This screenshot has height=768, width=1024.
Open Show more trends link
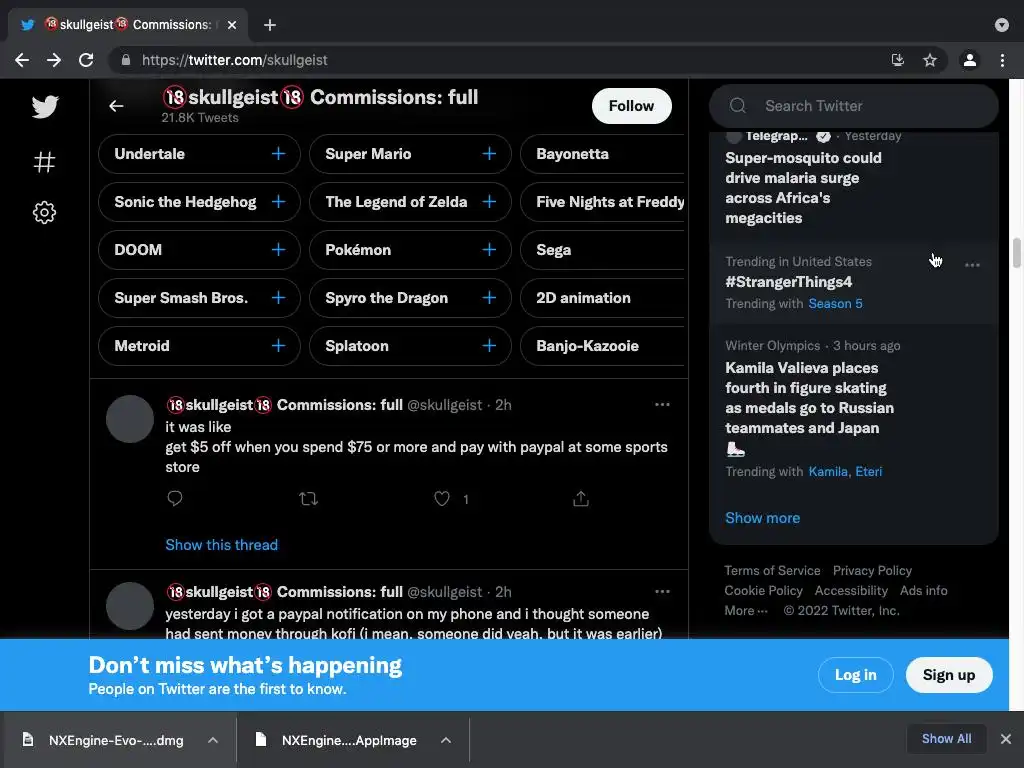(762, 518)
